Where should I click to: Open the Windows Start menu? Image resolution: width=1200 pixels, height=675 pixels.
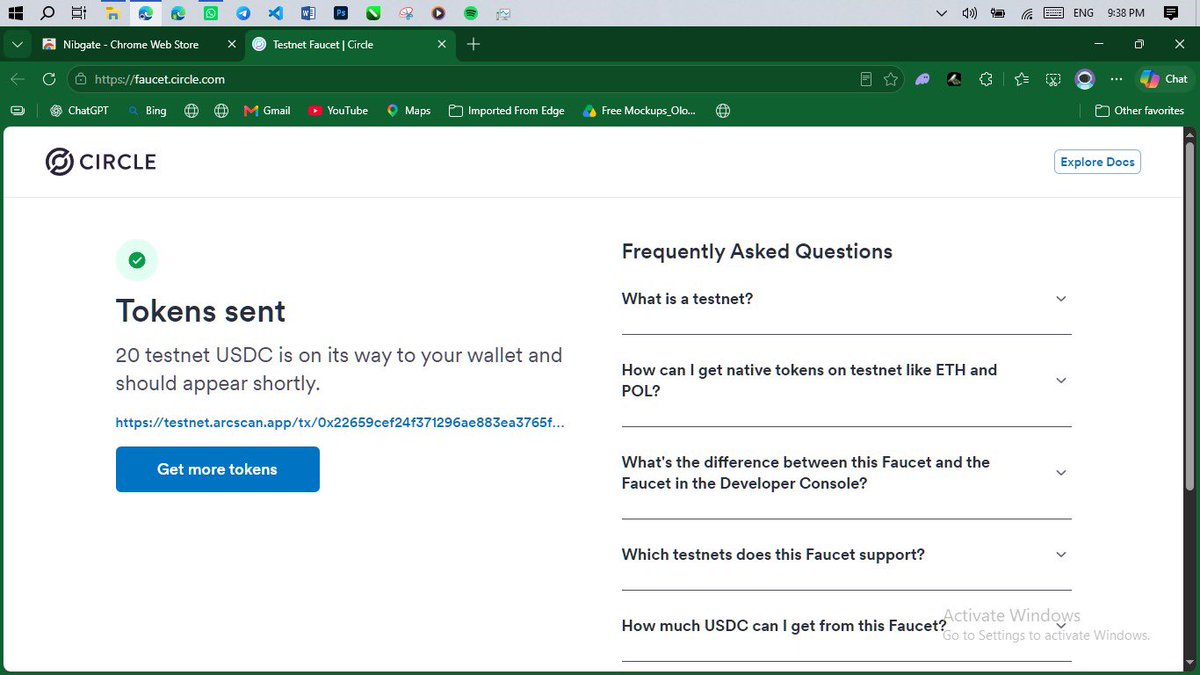[15, 13]
